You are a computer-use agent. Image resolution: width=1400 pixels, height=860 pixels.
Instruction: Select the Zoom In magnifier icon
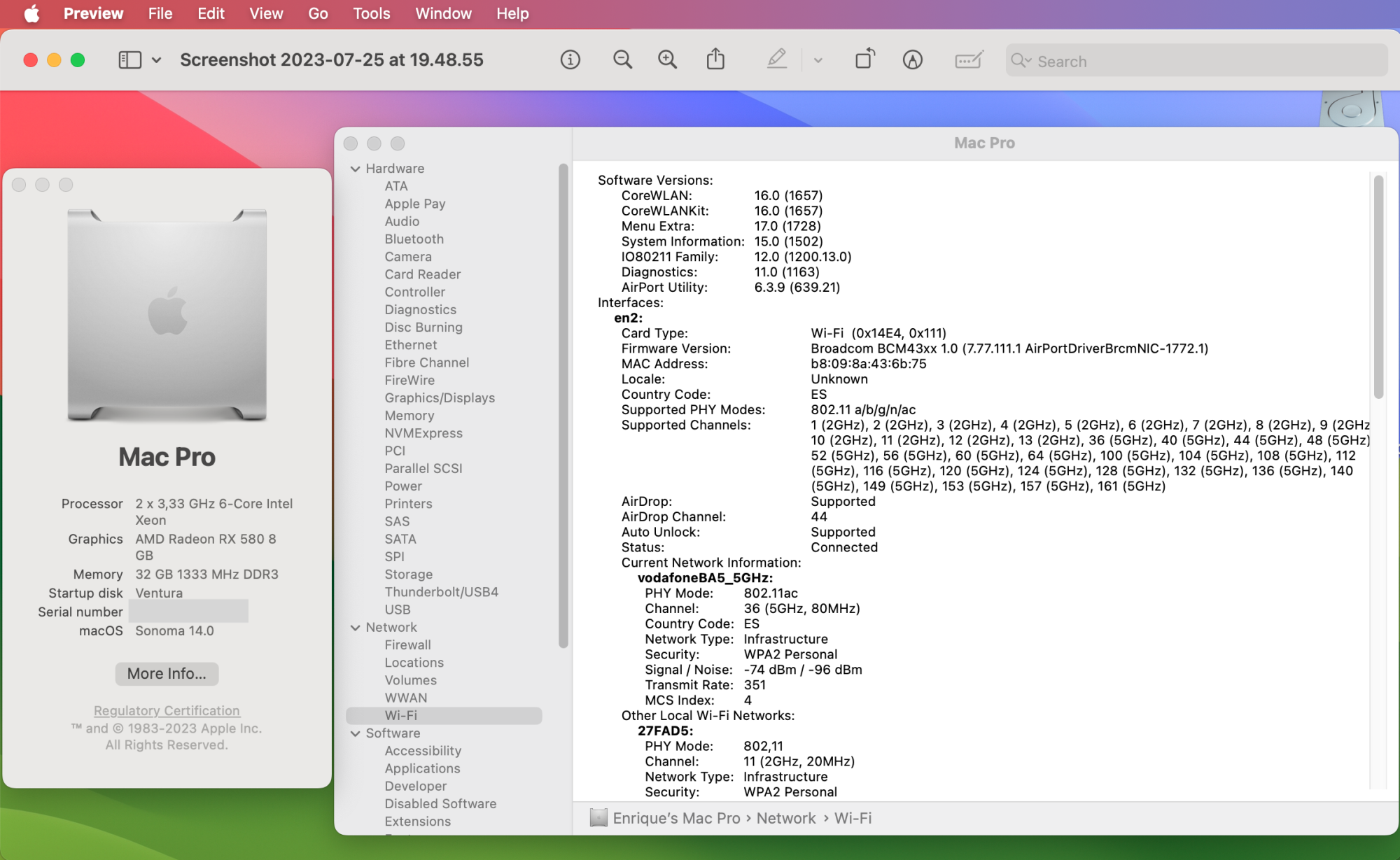coord(668,61)
